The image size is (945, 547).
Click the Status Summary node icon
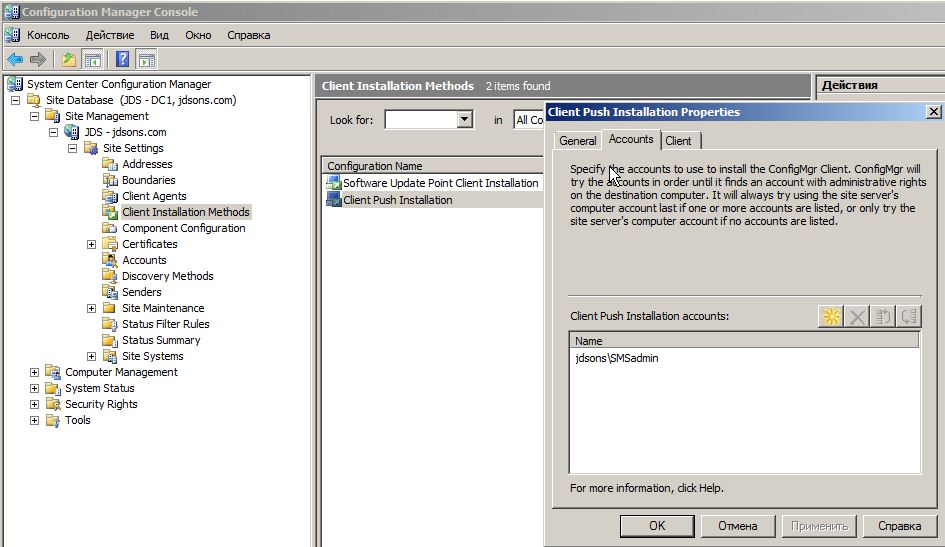click(110, 340)
